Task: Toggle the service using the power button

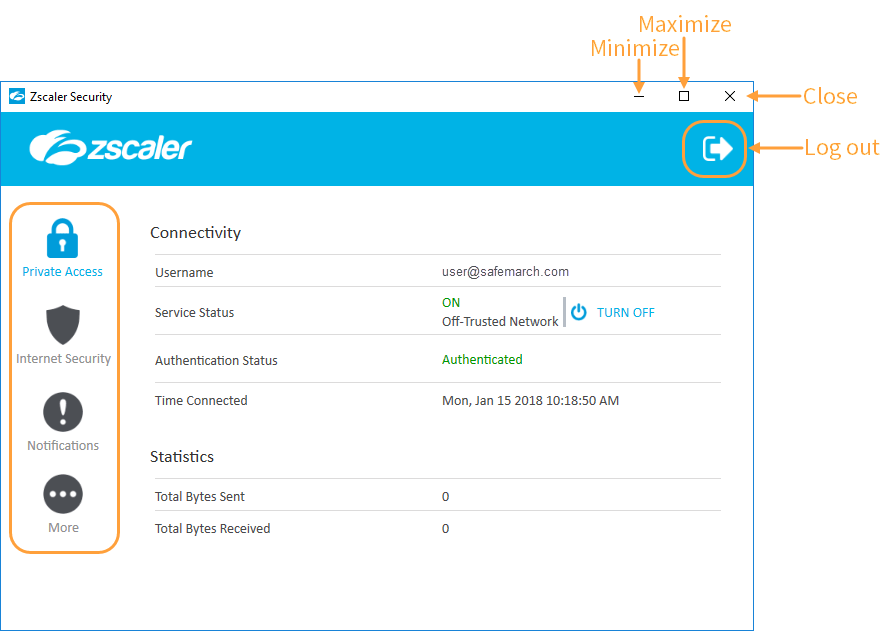Action: pyautogui.click(x=578, y=312)
